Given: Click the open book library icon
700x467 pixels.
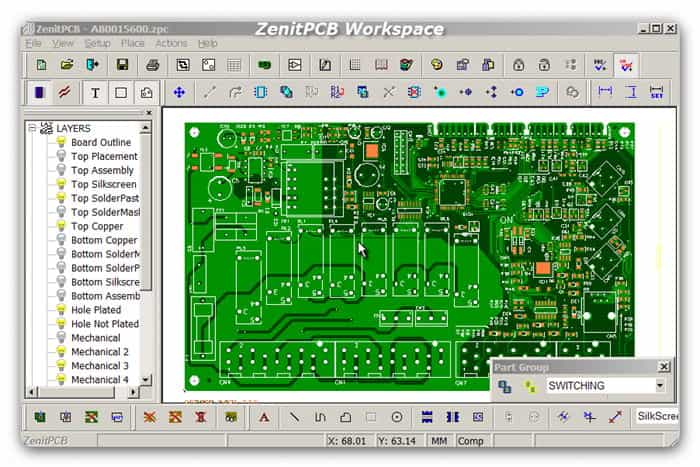Looking at the screenshot, I should (x=381, y=66).
